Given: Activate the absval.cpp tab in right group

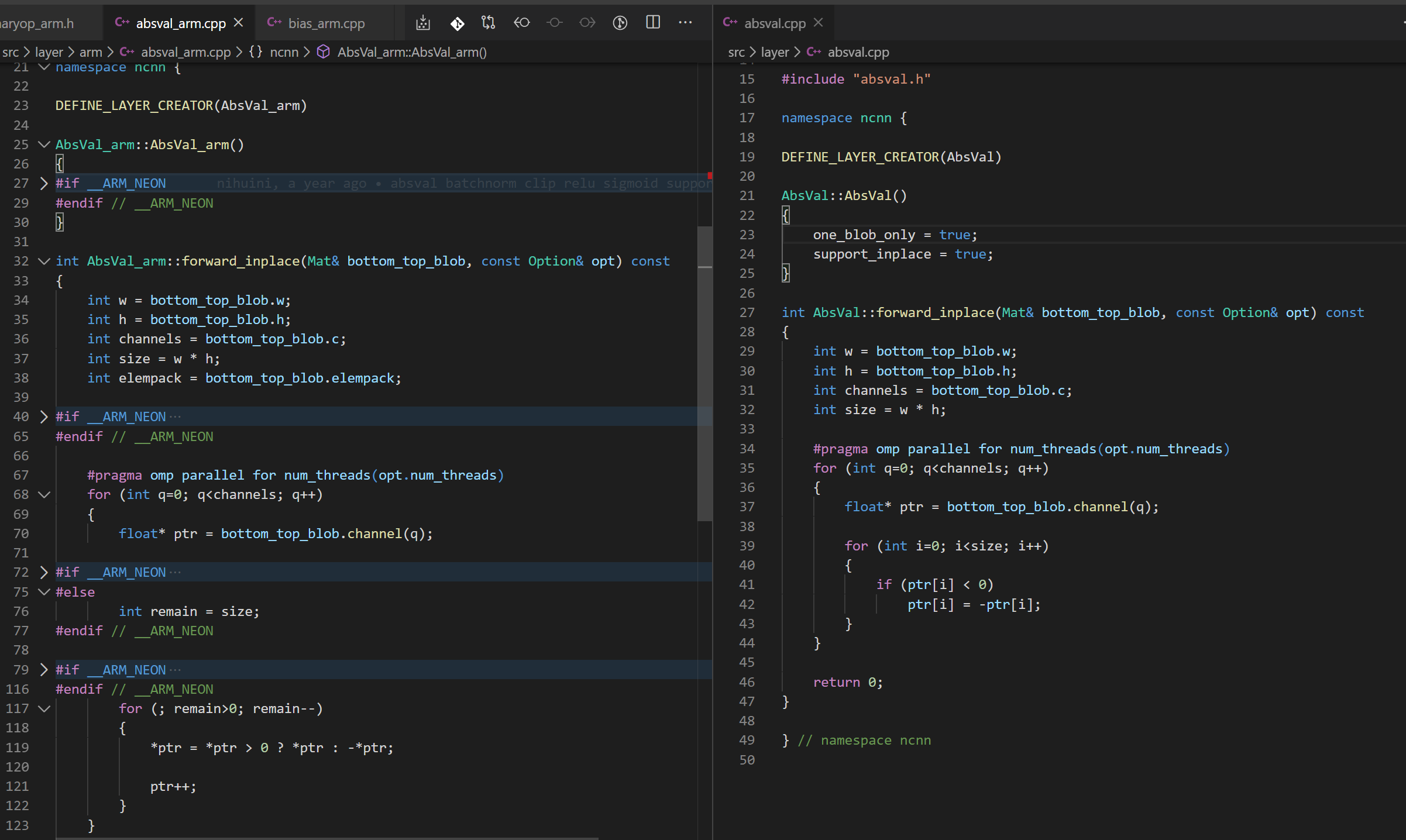Looking at the screenshot, I should pos(775,23).
